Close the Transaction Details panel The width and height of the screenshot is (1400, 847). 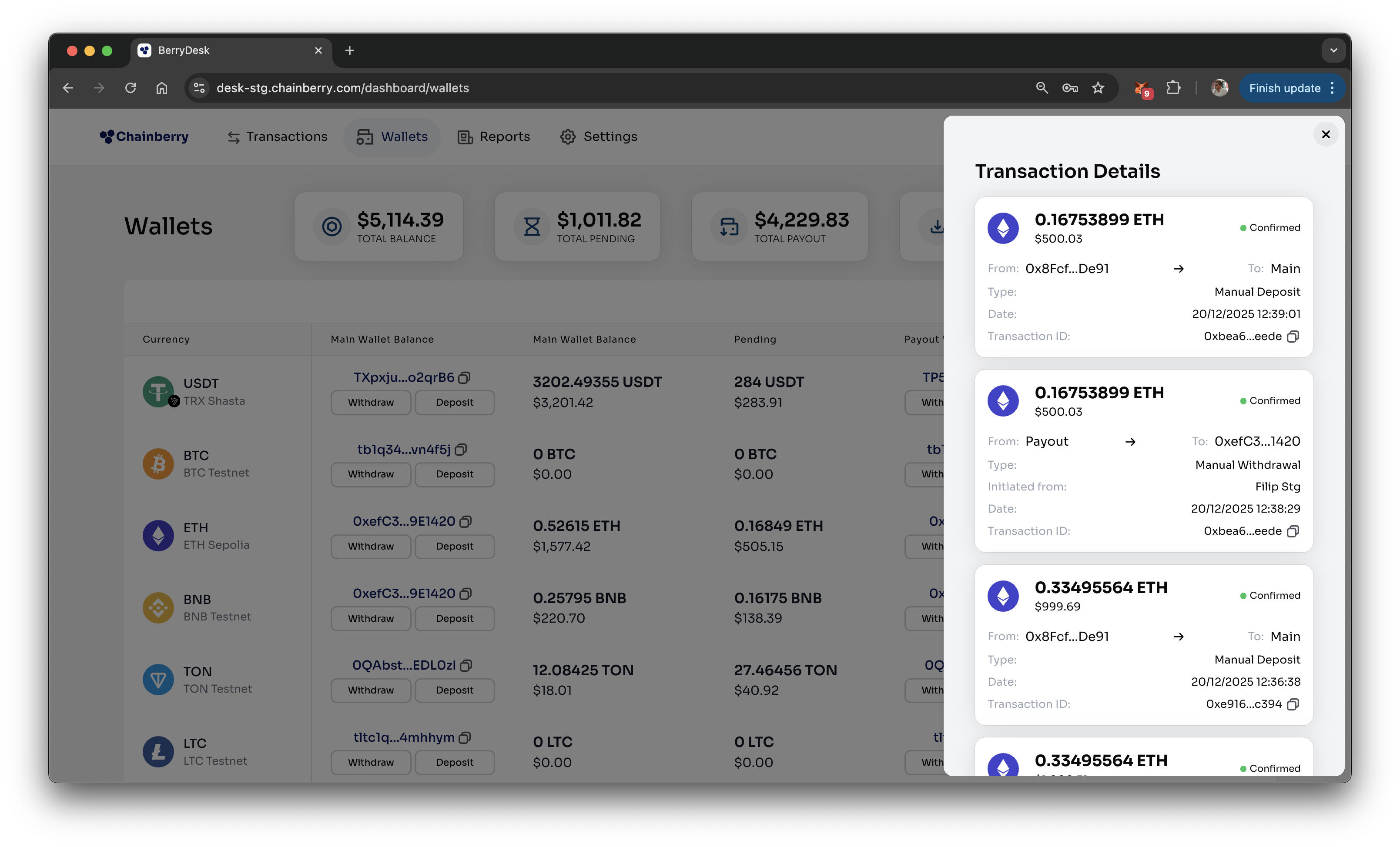[1326, 134]
